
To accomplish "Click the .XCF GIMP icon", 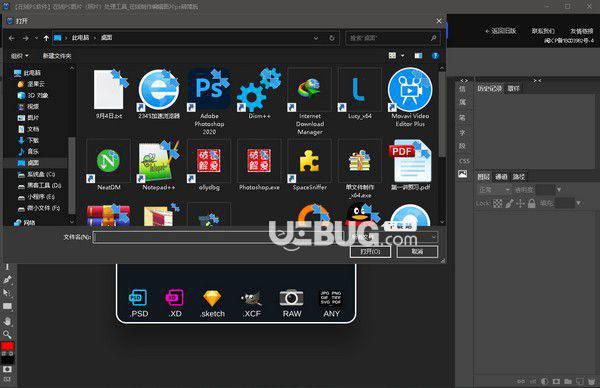I will click(x=251, y=298).
